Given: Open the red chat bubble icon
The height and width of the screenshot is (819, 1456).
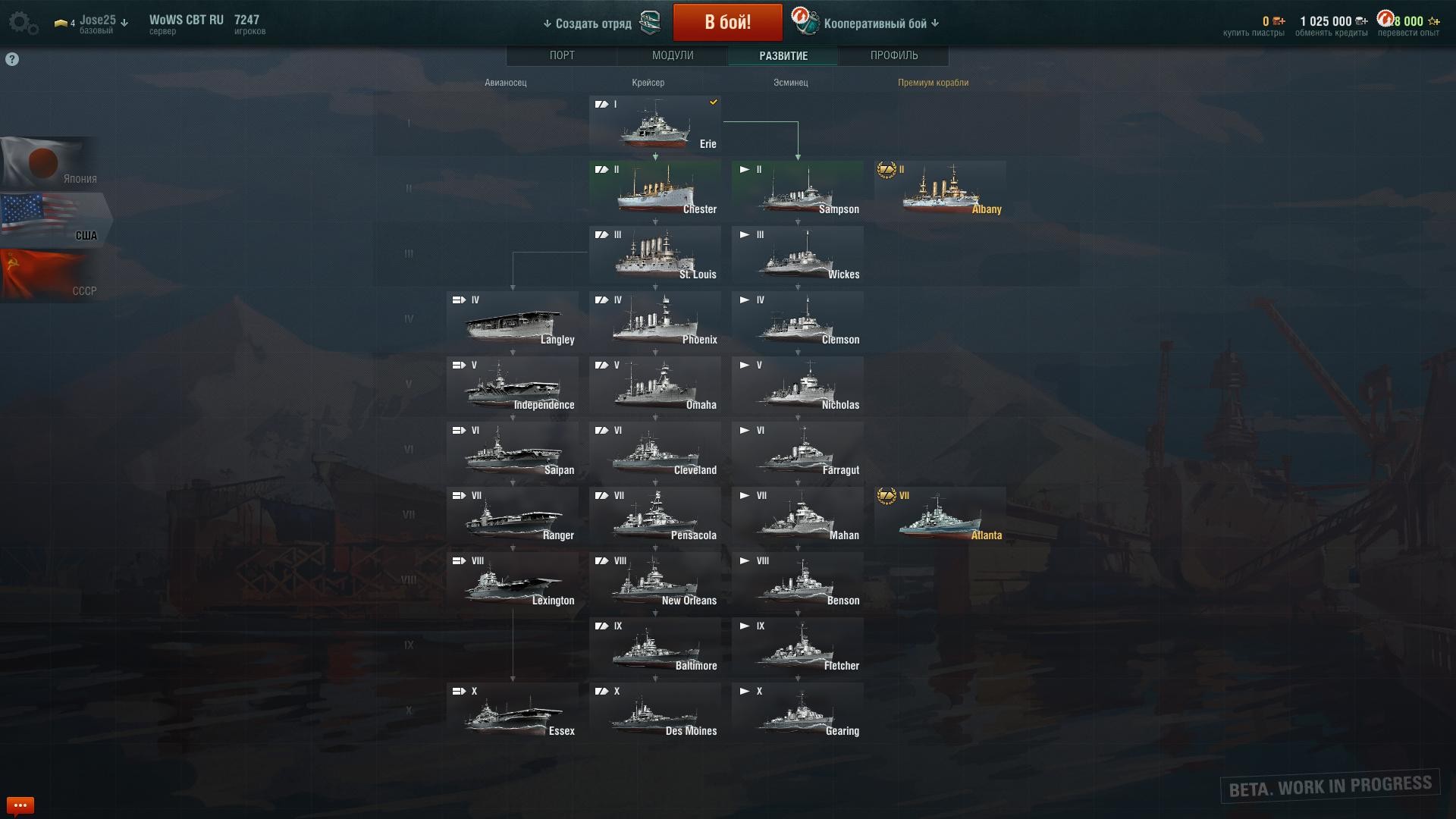Looking at the screenshot, I should 20,805.
